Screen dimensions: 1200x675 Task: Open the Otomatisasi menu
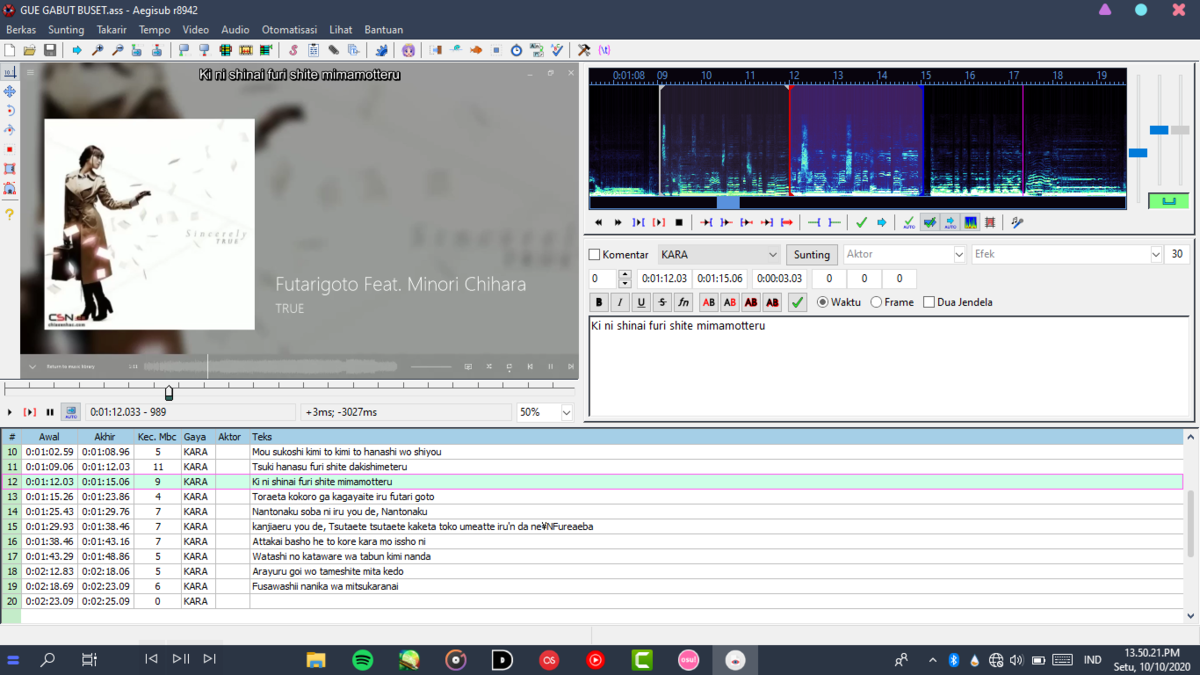[289, 30]
